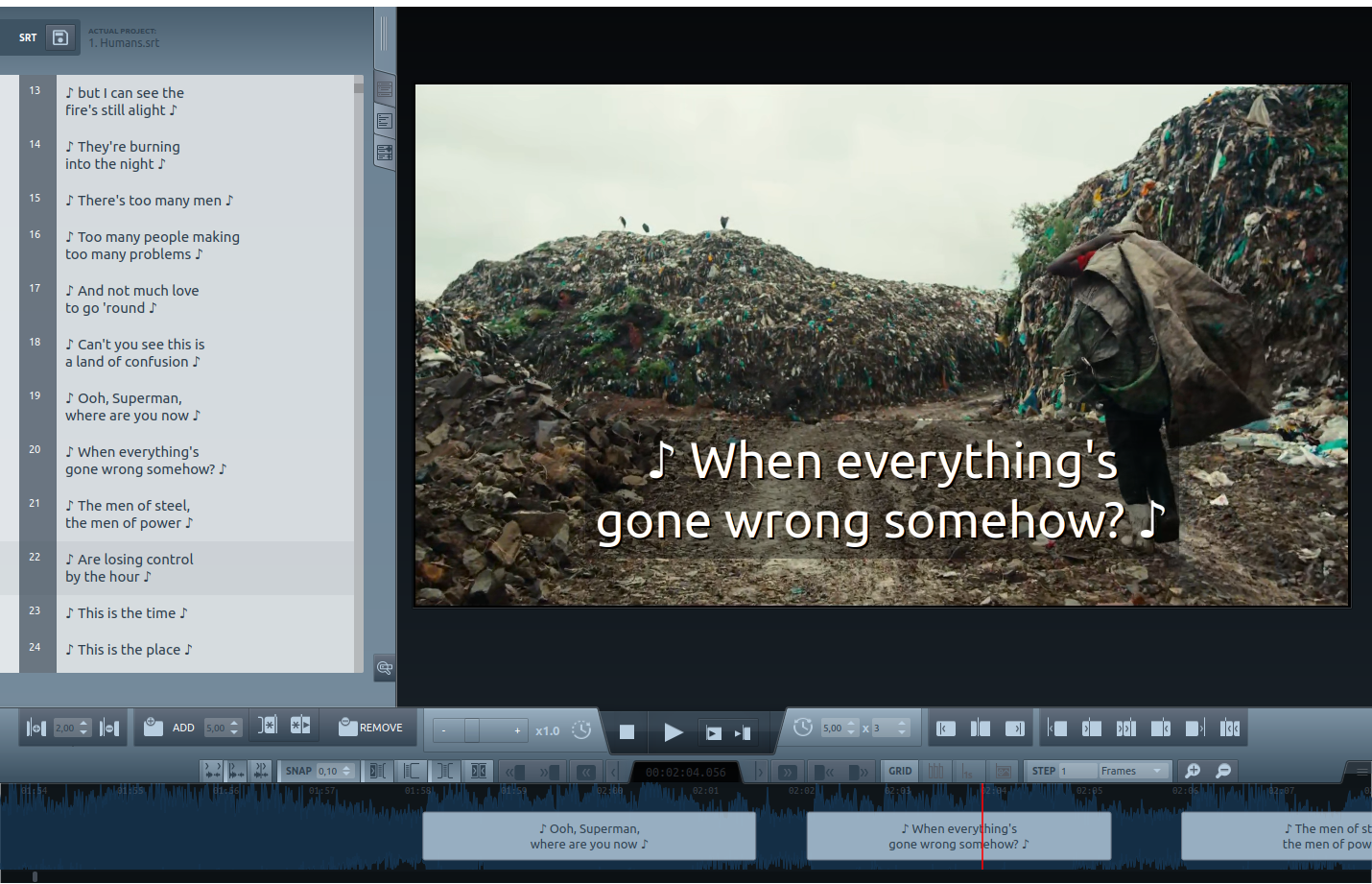Click the subtitle list vertical scrollbar
1372x884 pixels.
pos(359,374)
